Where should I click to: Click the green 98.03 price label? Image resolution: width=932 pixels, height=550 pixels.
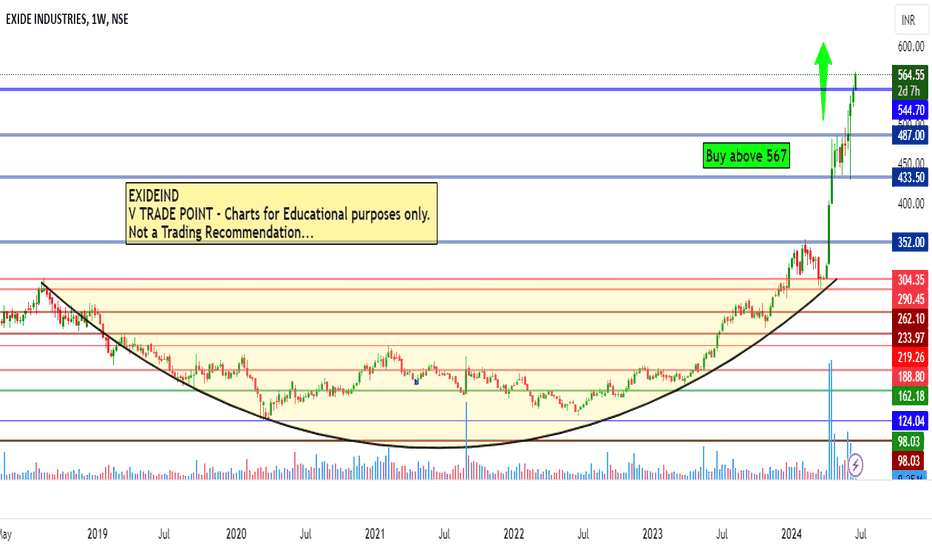tap(908, 441)
